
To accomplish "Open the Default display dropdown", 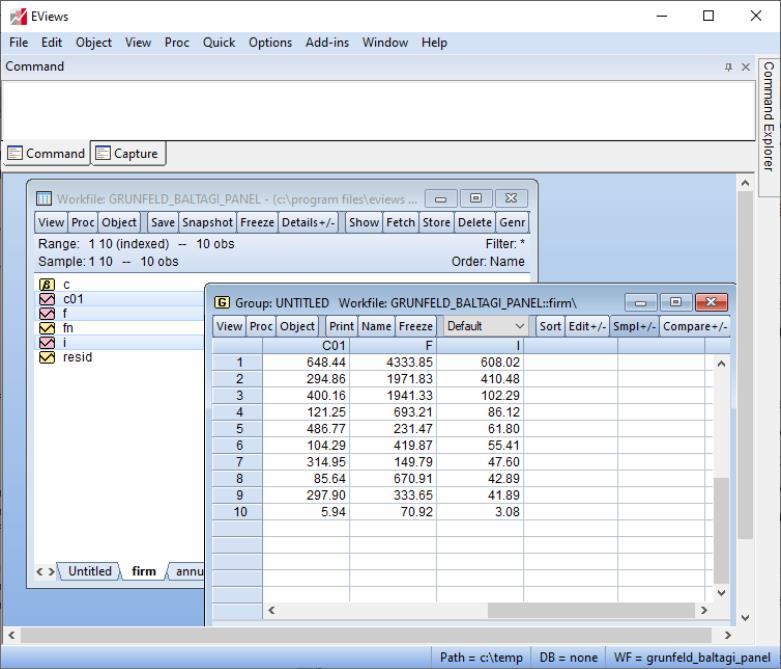I will pos(485,326).
